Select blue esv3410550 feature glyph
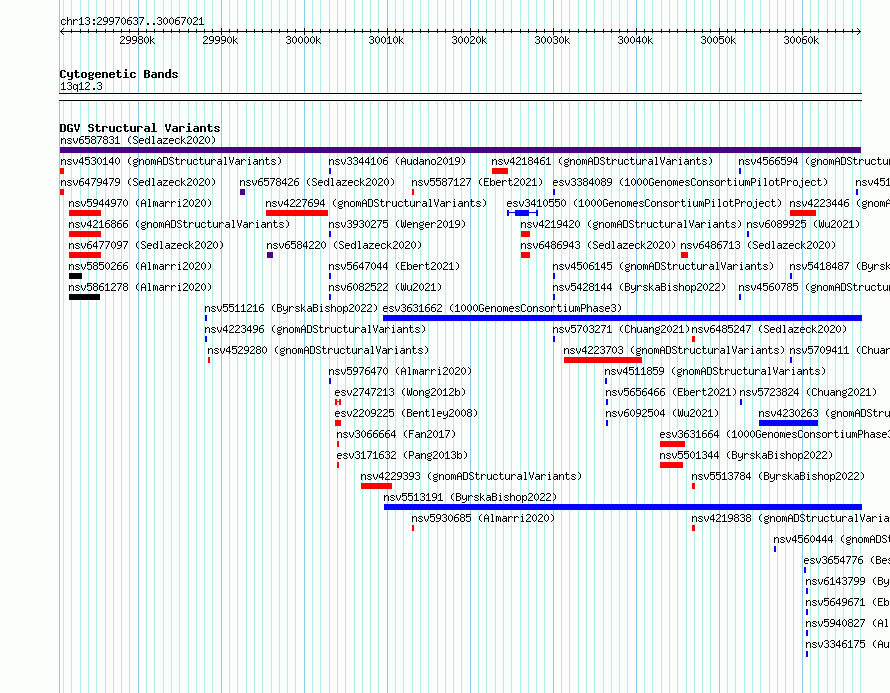 [x=522, y=213]
